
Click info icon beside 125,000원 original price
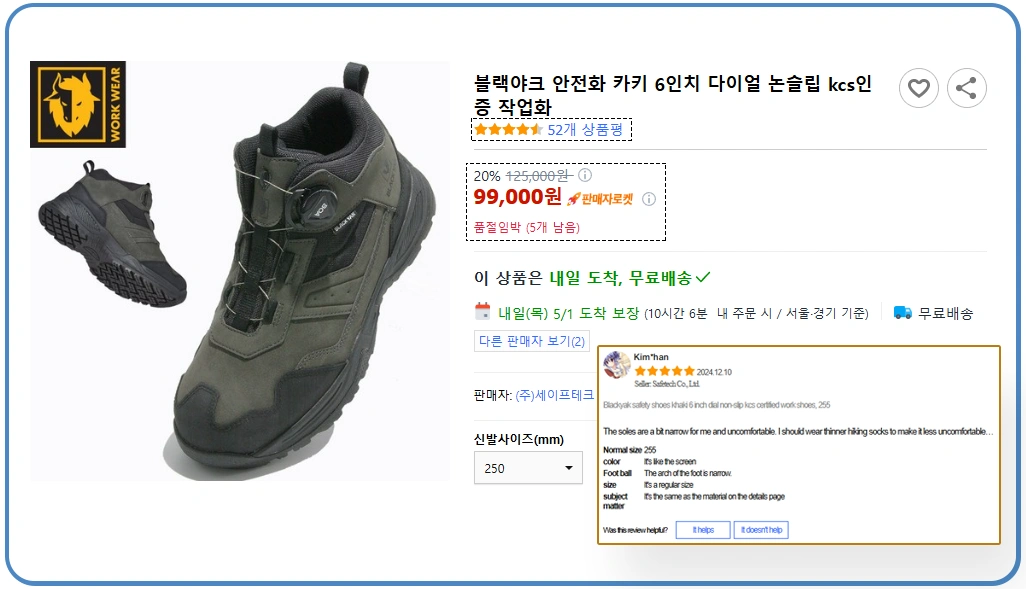pyautogui.click(x=585, y=175)
